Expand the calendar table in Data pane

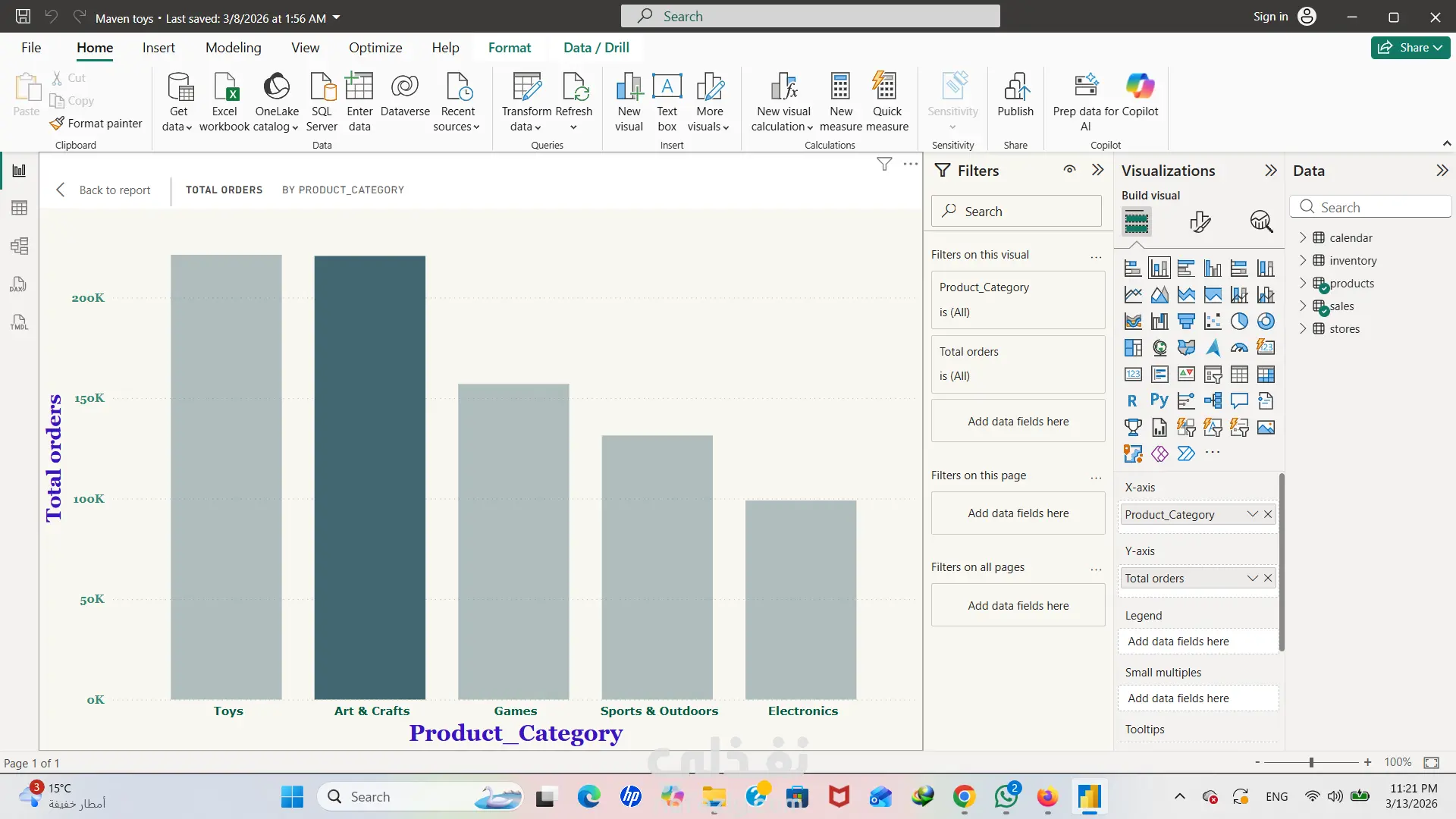click(x=1303, y=237)
